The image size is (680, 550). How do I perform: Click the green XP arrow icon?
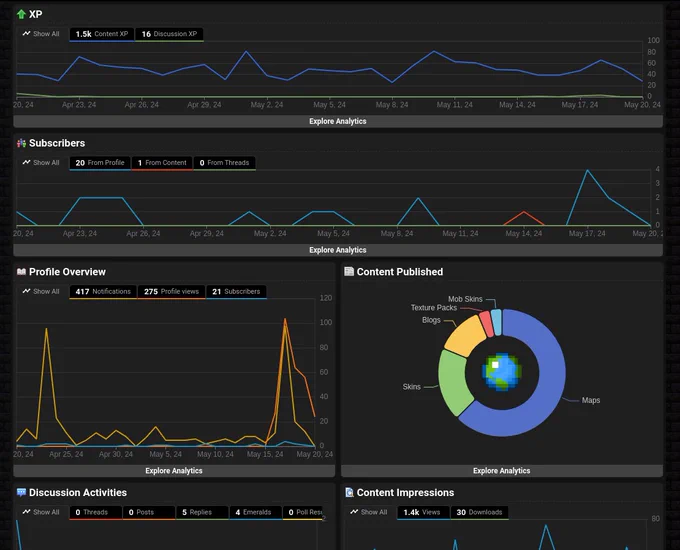click(x=21, y=14)
